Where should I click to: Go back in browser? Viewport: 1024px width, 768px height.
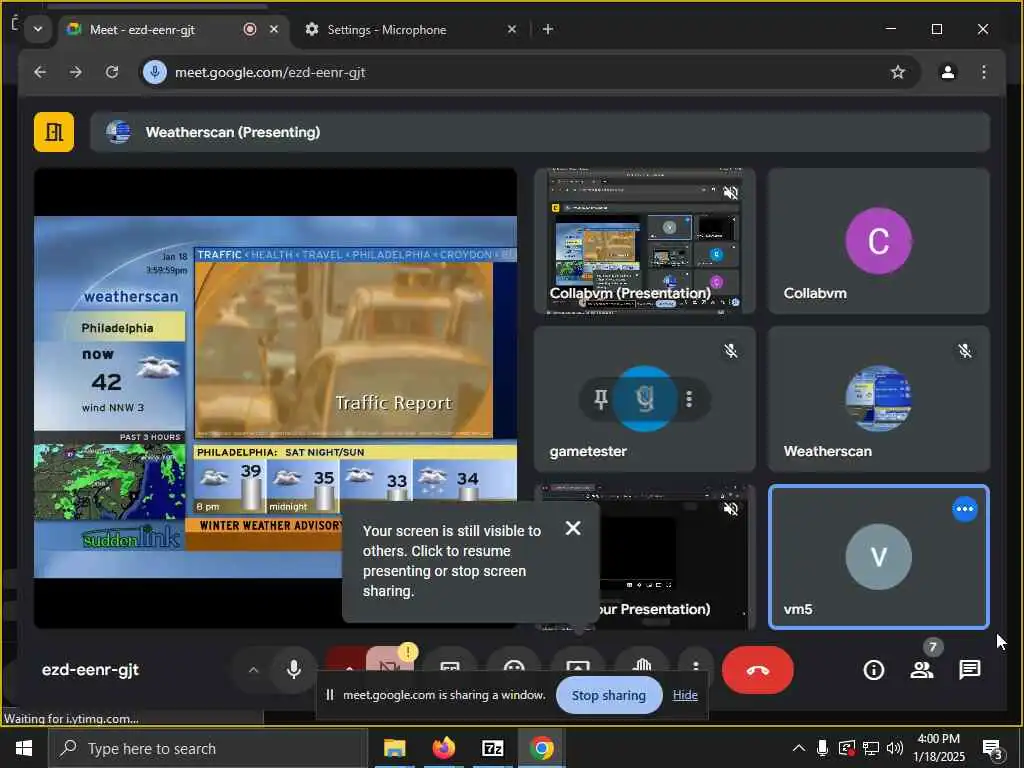click(40, 72)
